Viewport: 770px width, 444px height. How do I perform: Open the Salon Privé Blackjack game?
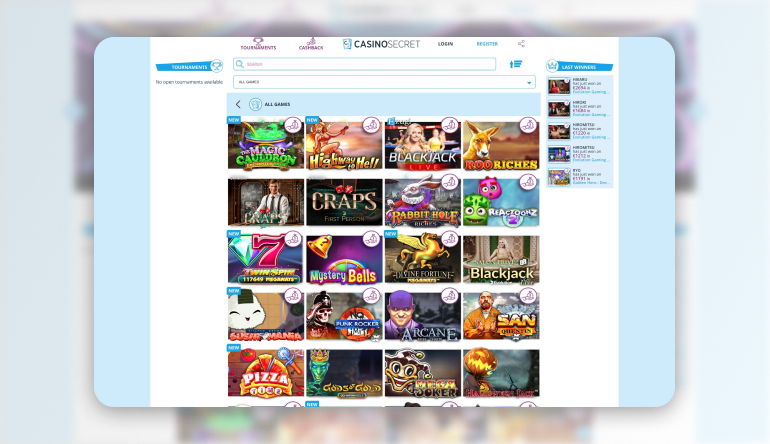tap(501, 259)
